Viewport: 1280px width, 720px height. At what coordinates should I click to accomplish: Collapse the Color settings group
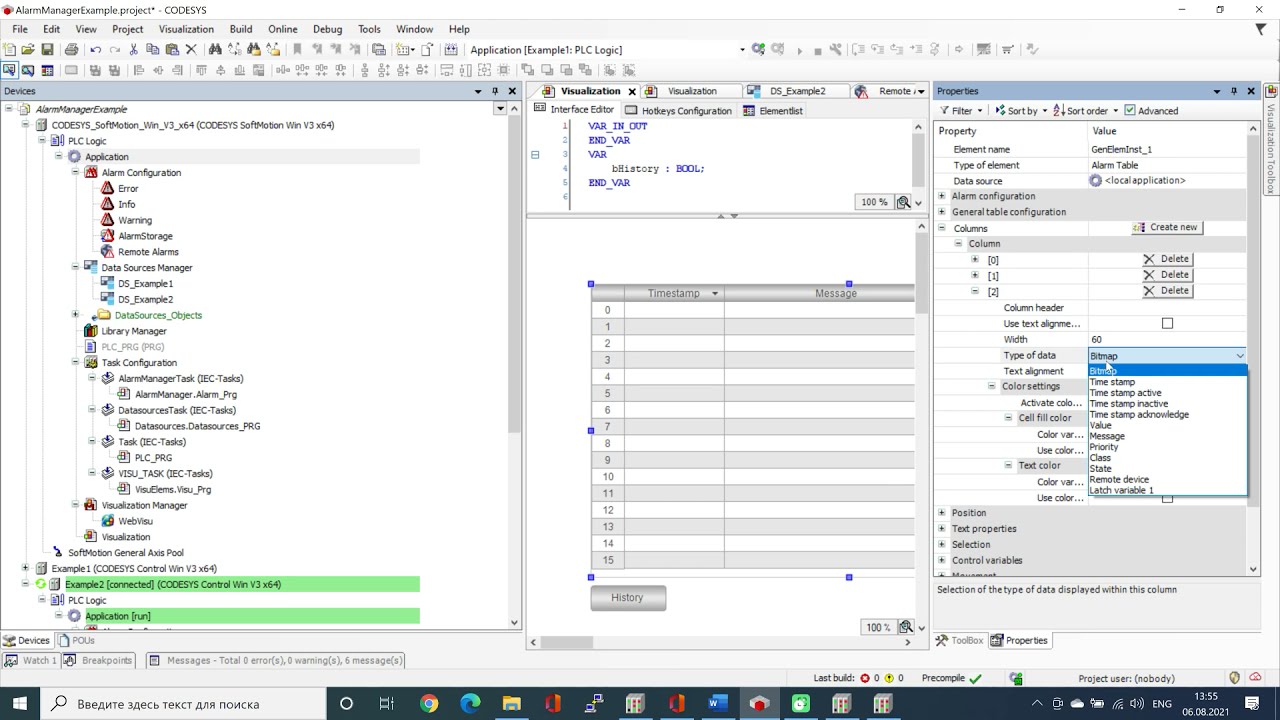(x=992, y=386)
